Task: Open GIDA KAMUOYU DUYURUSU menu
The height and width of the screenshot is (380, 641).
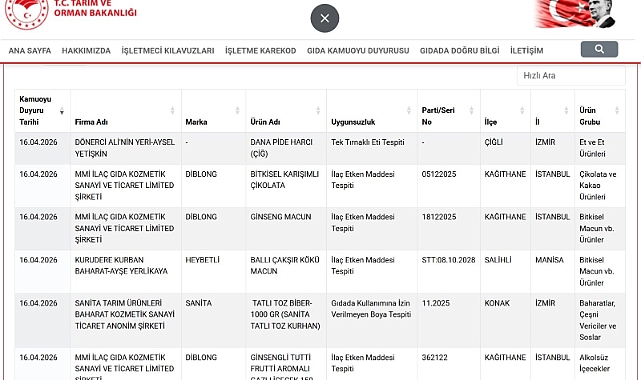Action: coord(358,51)
